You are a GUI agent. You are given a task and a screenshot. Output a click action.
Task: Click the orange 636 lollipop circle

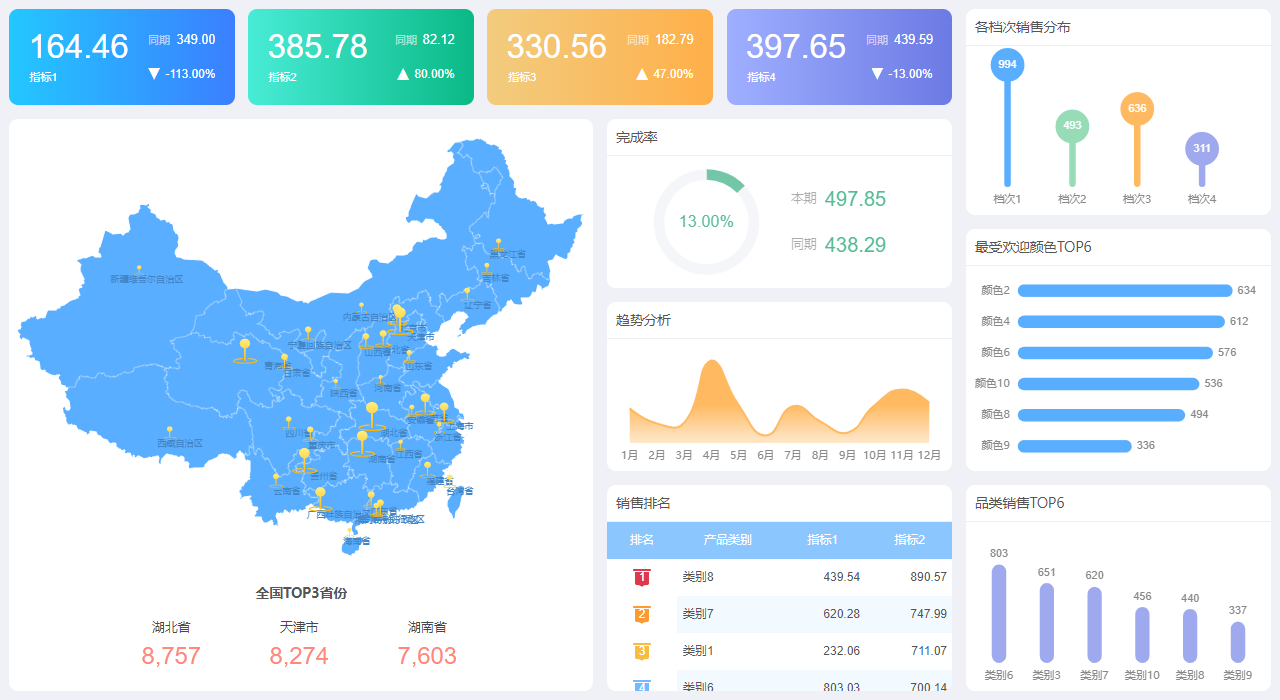[1137, 109]
